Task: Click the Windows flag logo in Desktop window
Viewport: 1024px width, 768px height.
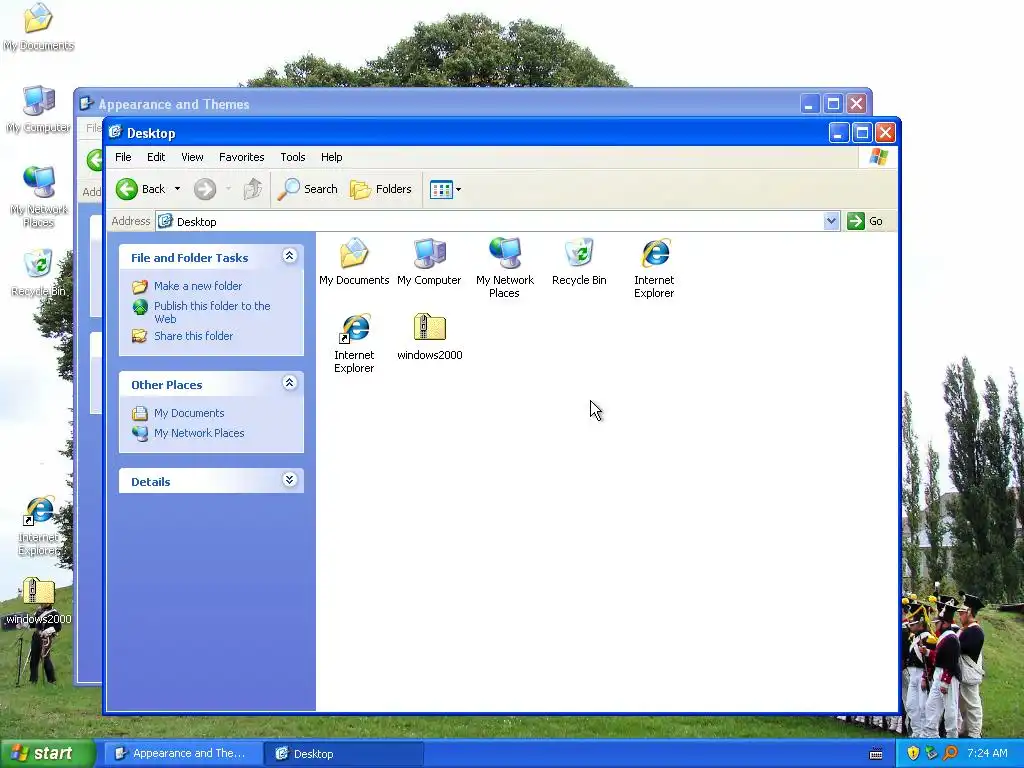Action: click(878, 157)
